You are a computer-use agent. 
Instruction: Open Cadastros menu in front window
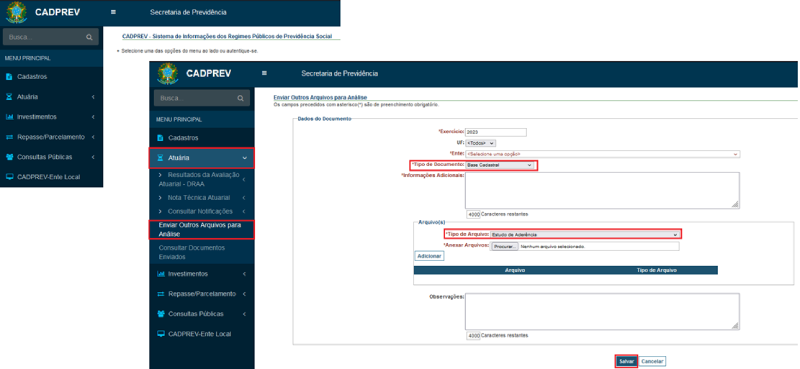(x=202, y=138)
